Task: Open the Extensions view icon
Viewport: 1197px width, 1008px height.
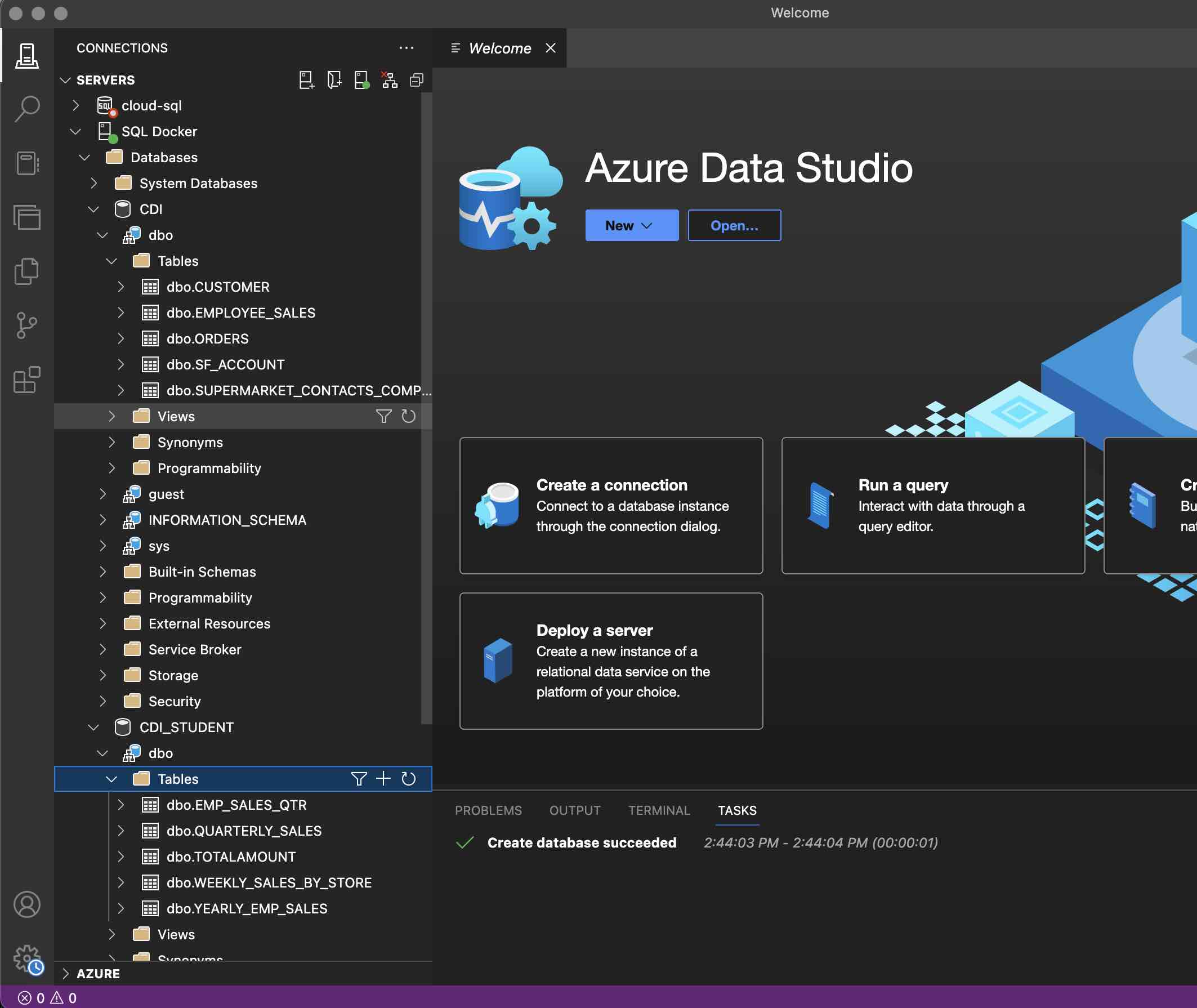Action: tap(27, 380)
